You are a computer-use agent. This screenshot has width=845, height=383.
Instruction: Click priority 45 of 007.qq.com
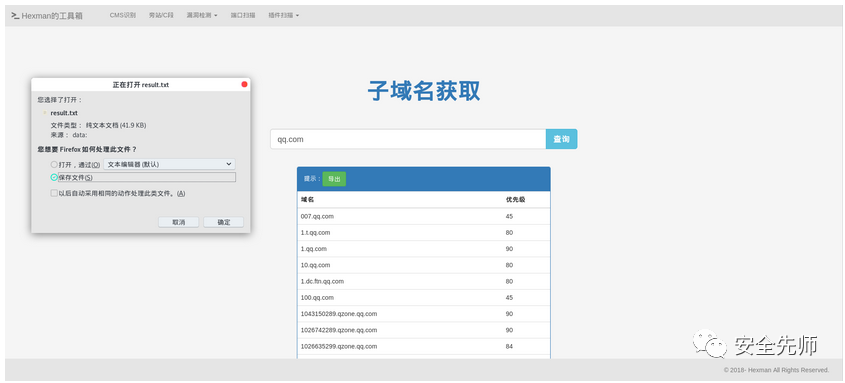click(x=509, y=216)
